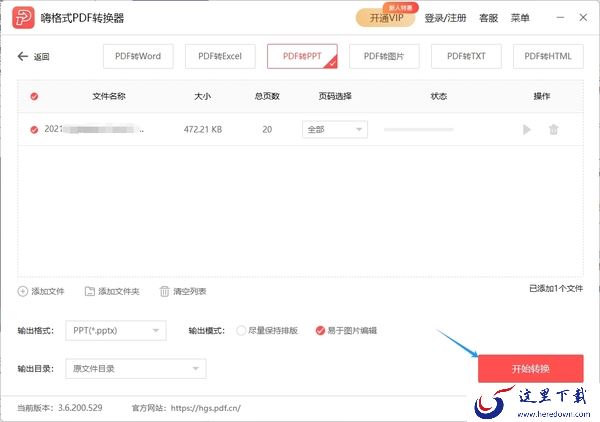Open the PPT(*.pptx) output format dropdown
The width and height of the screenshot is (600, 422).
pyautogui.click(x=116, y=331)
